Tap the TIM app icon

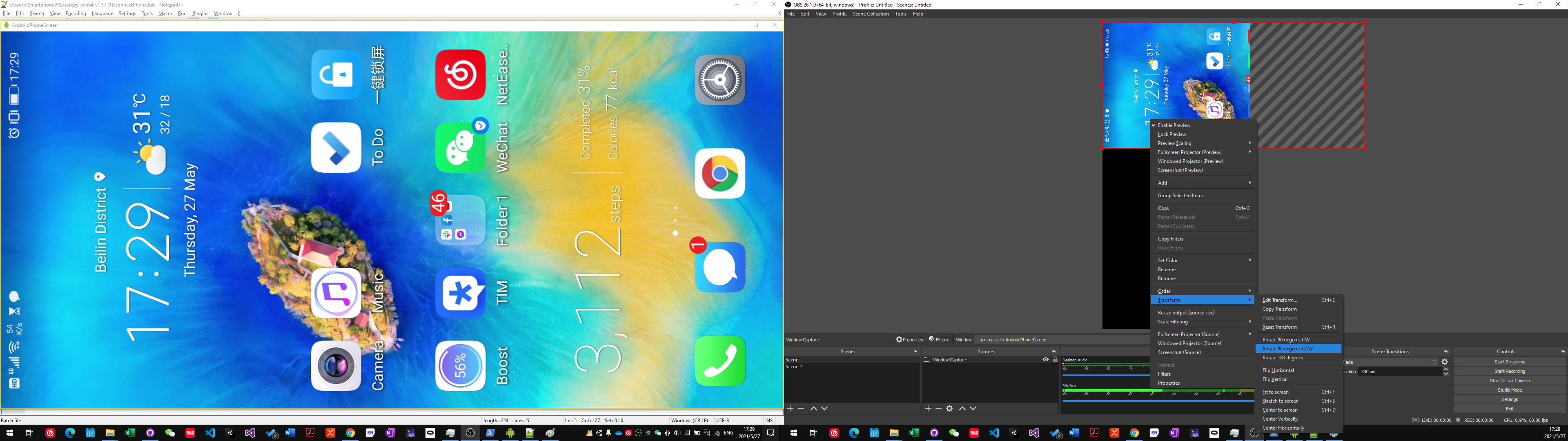click(461, 293)
